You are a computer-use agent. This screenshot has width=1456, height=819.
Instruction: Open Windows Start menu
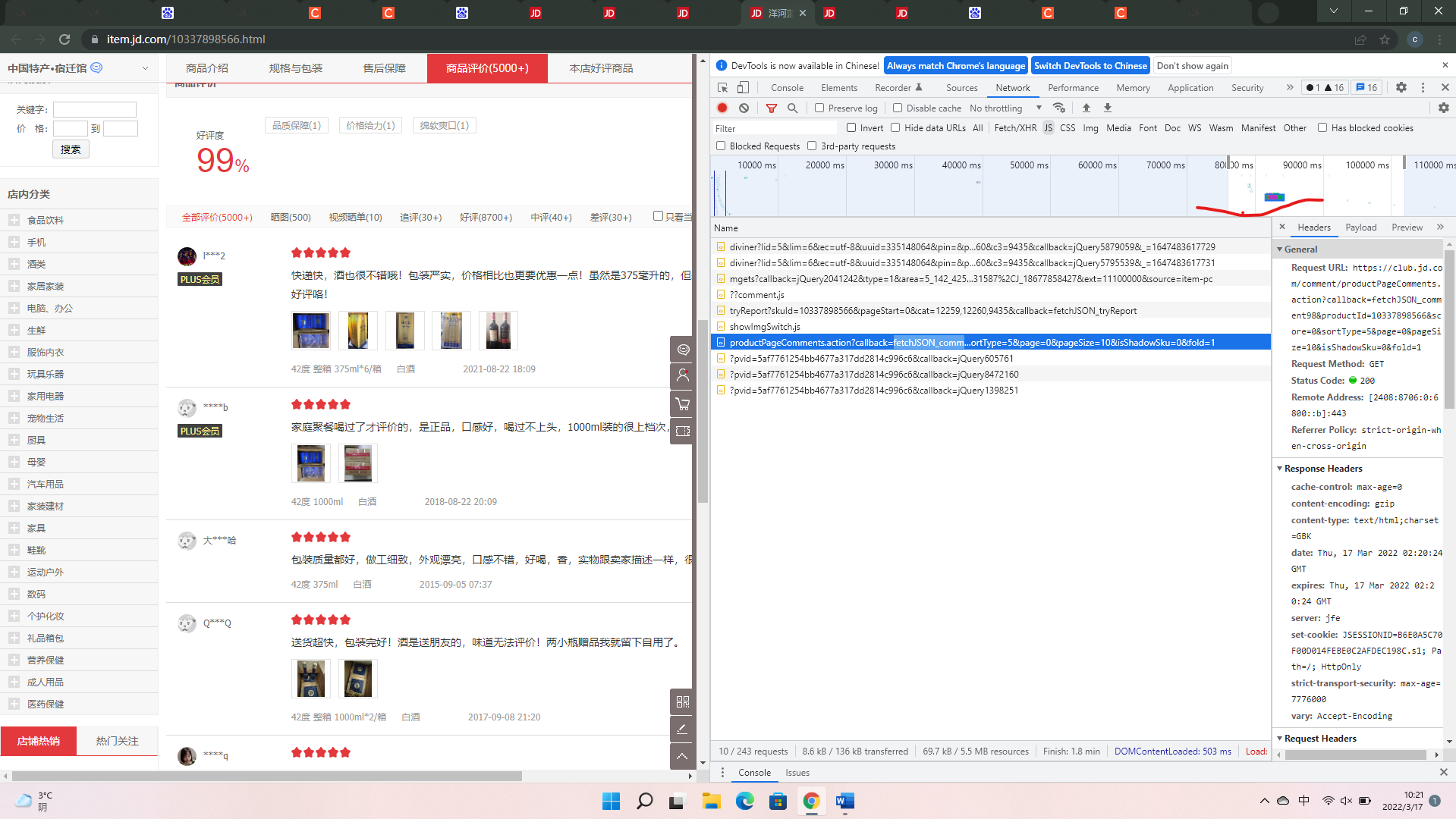tap(611, 801)
